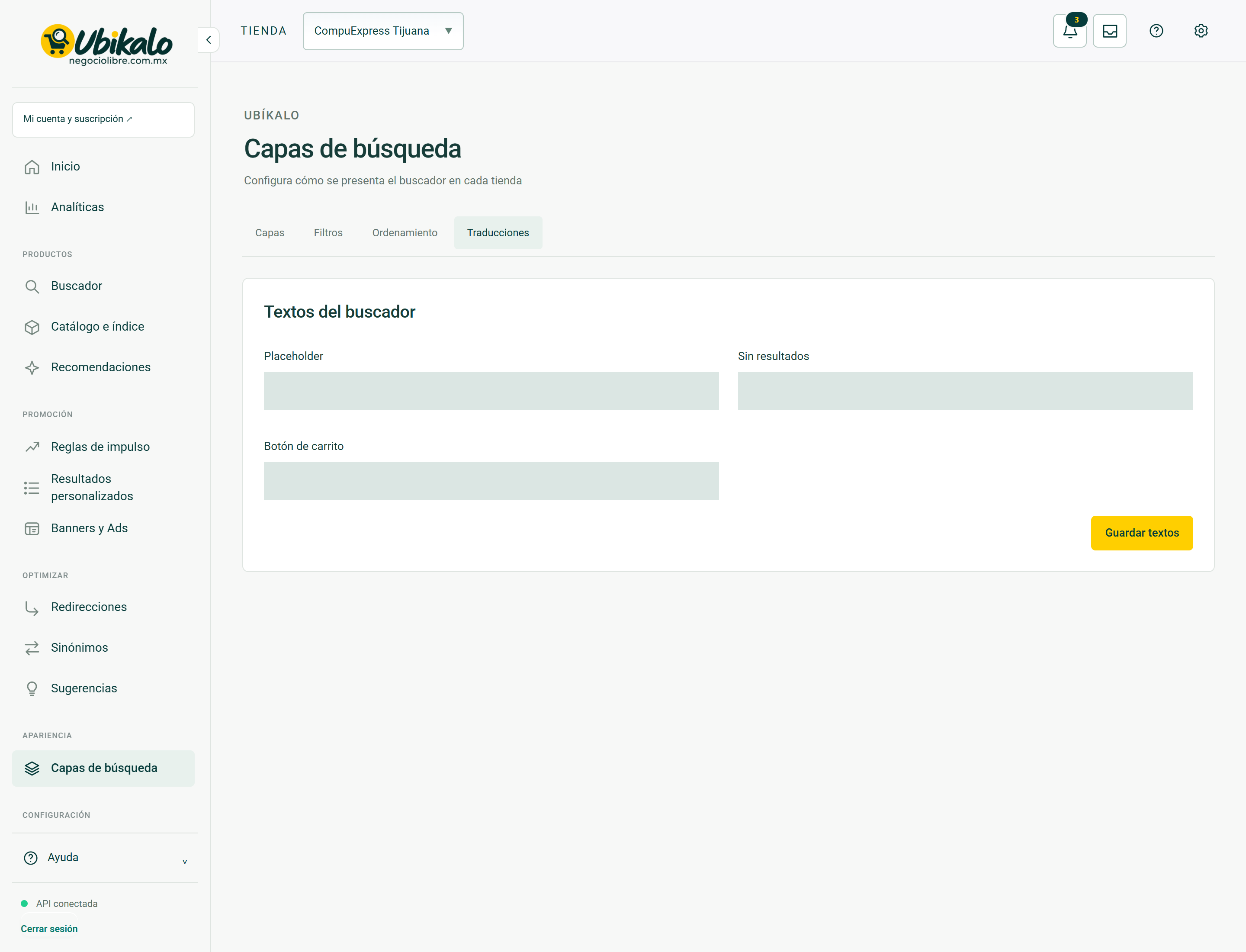The image size is (1246, 952).
Task: Click the Buscador magnifier icon
Action: pyautogui.click(x=32, y=286)
